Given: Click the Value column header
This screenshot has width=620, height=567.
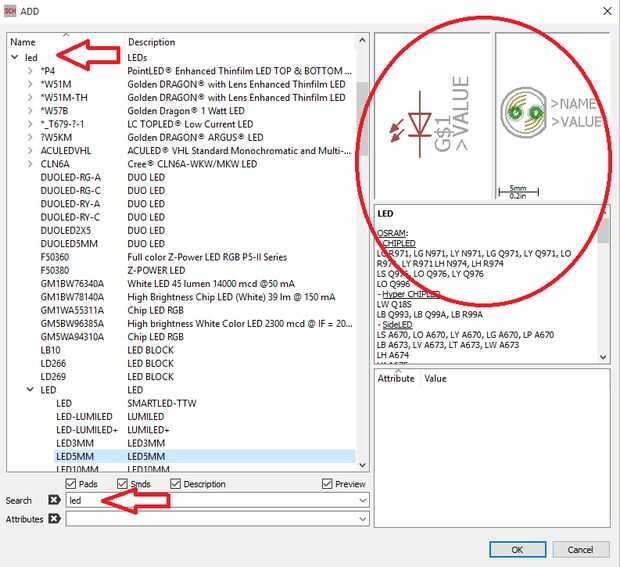Looking at the screenshot, I should [x=435, y=378].
